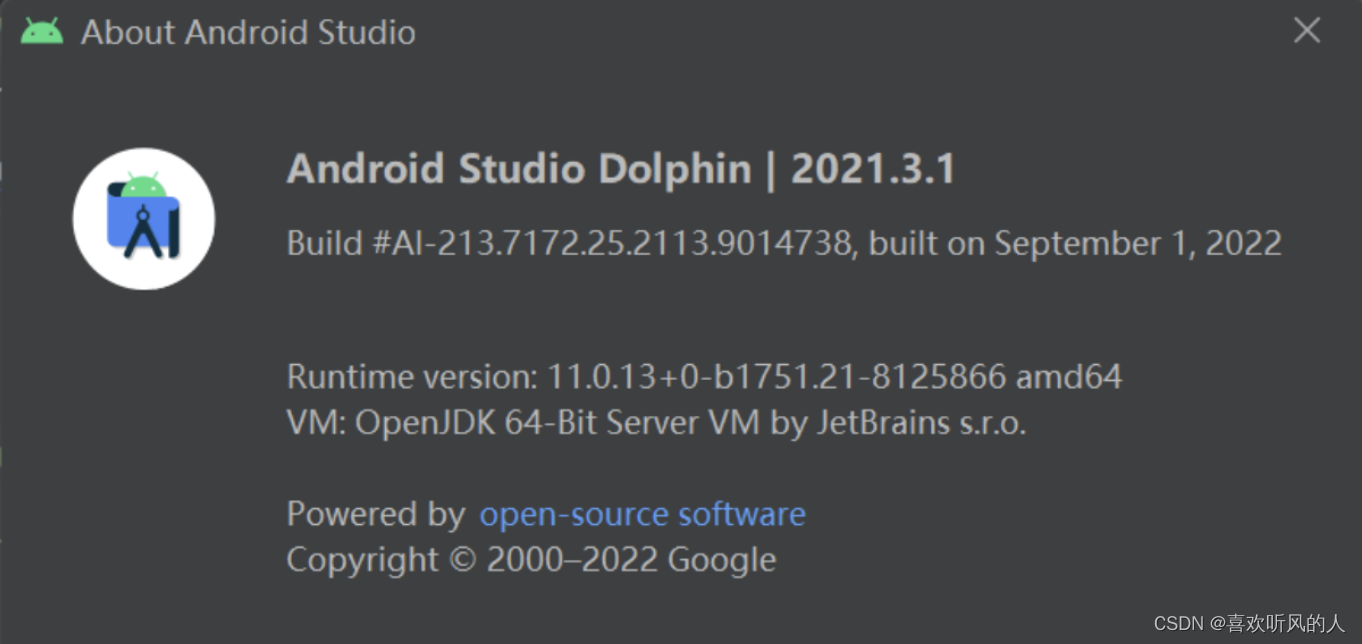Select the Copyright 2000–2022 Google text

point(531,559)
